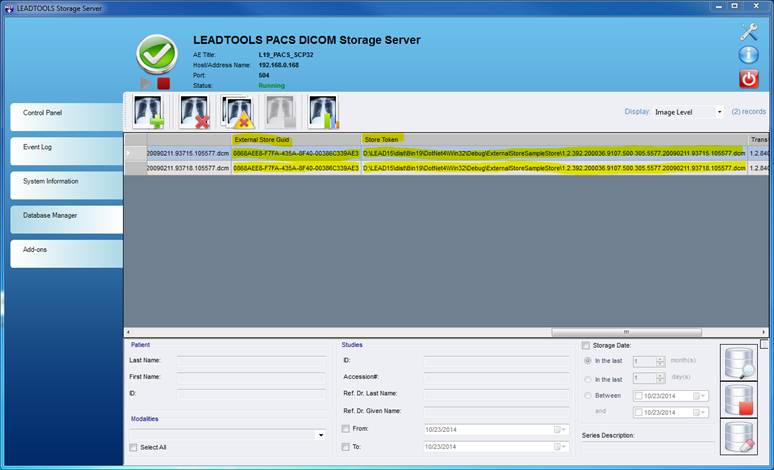Select 'In the last' month(s) radio button

tap(587, 361)
